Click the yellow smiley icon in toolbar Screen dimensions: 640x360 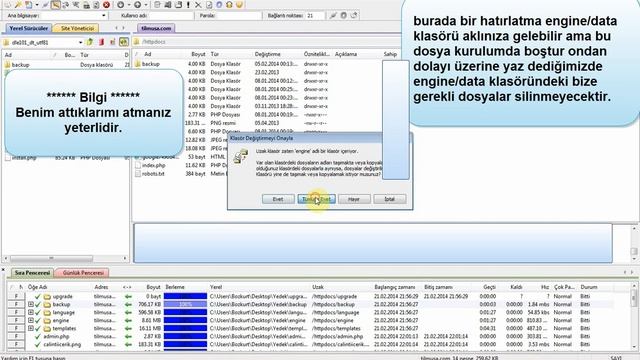239,5
